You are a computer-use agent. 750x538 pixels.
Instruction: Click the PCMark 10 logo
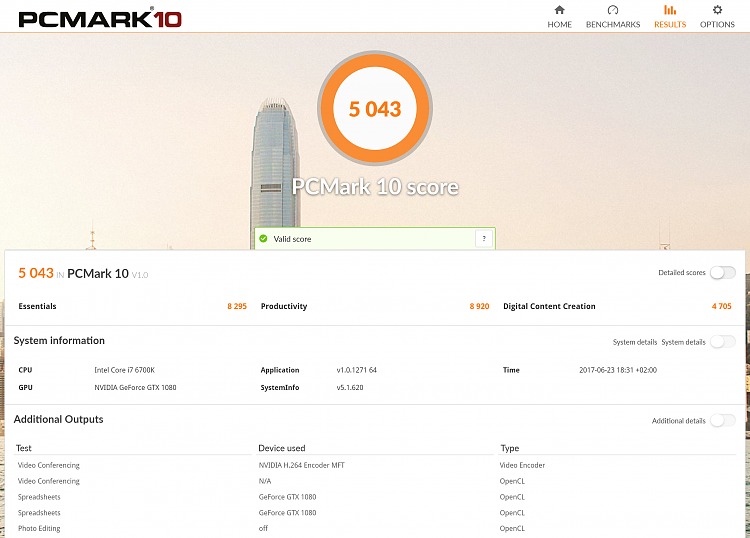click(x=100, y=18)
